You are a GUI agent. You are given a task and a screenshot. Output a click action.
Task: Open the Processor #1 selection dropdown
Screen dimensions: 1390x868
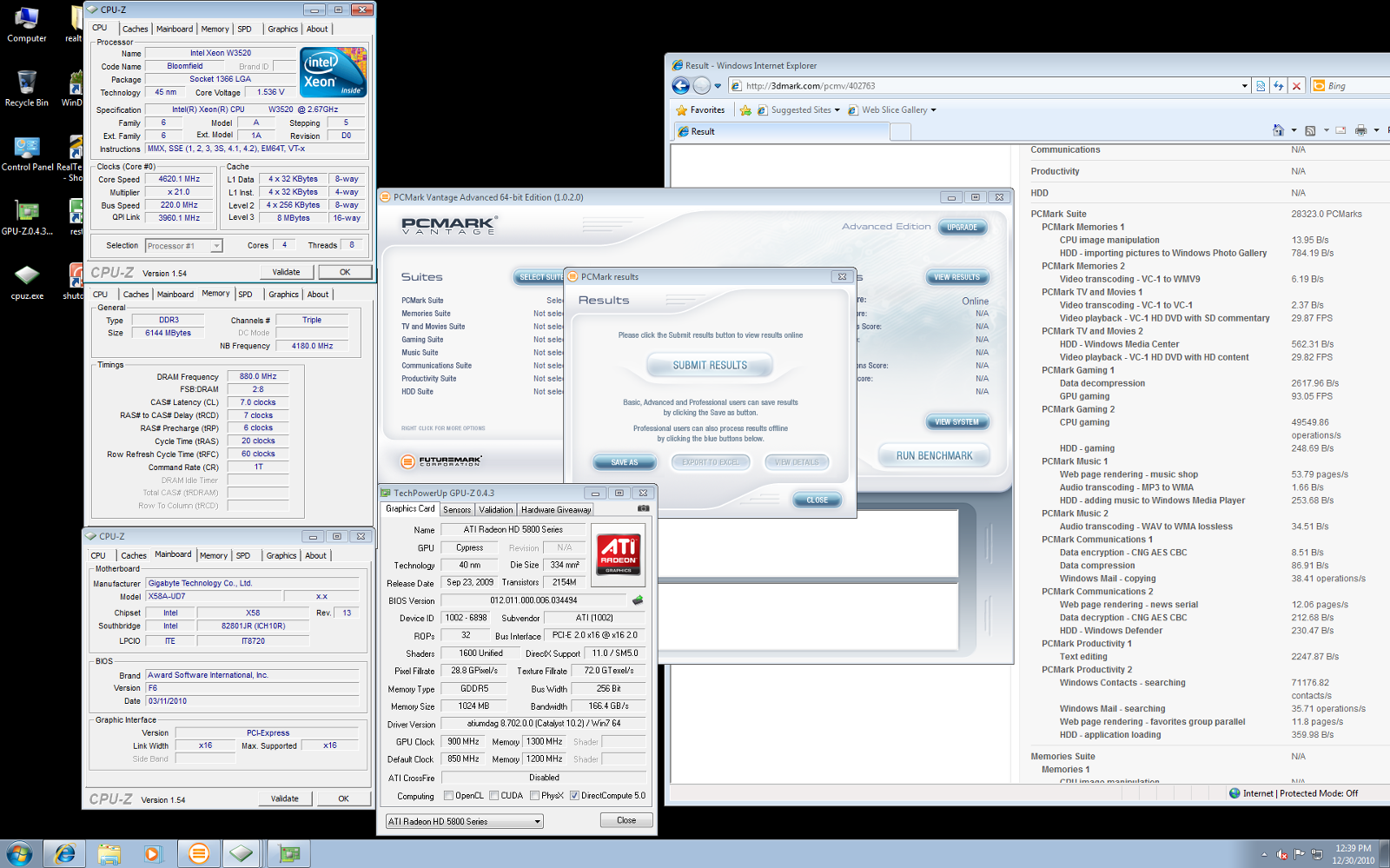(x=184, y=246)
